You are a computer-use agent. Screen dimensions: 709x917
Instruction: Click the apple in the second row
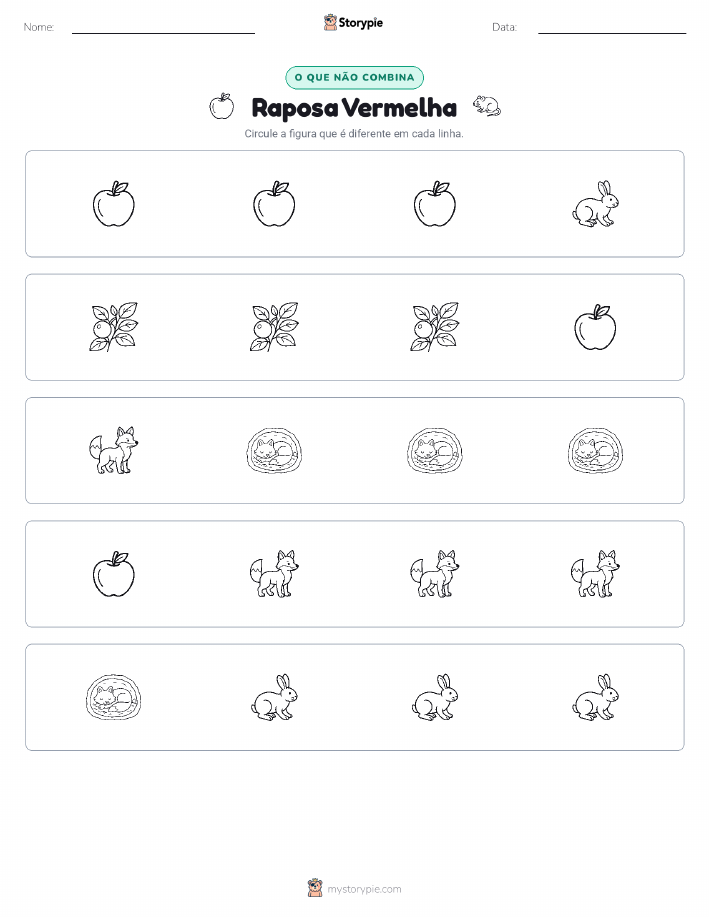pyautogui.click(x=595, y=328)
